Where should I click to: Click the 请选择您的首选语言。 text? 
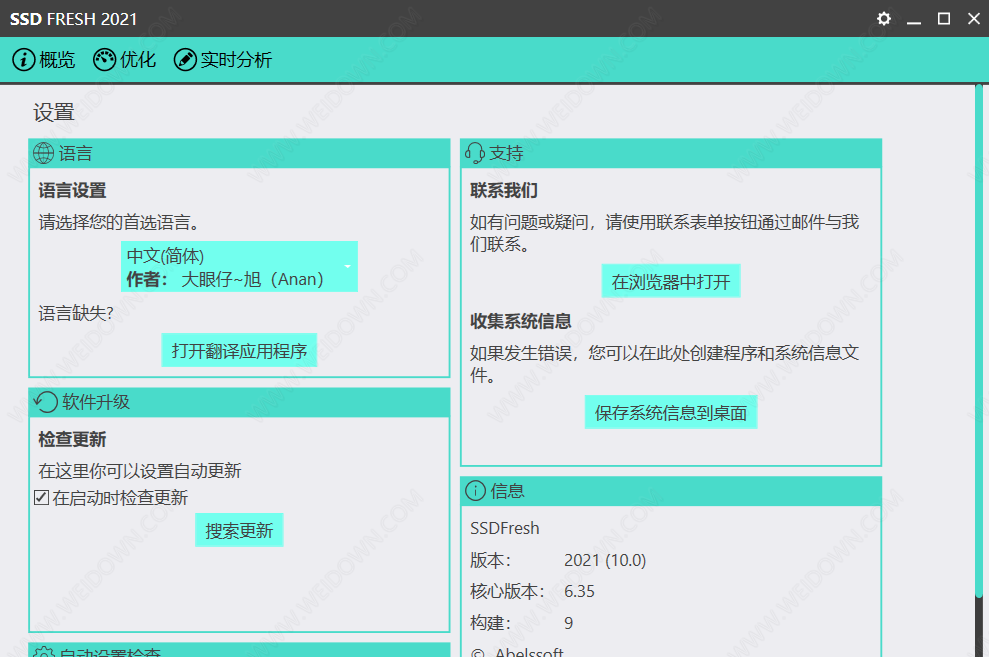pyautogui.click(x=120, y=222)
